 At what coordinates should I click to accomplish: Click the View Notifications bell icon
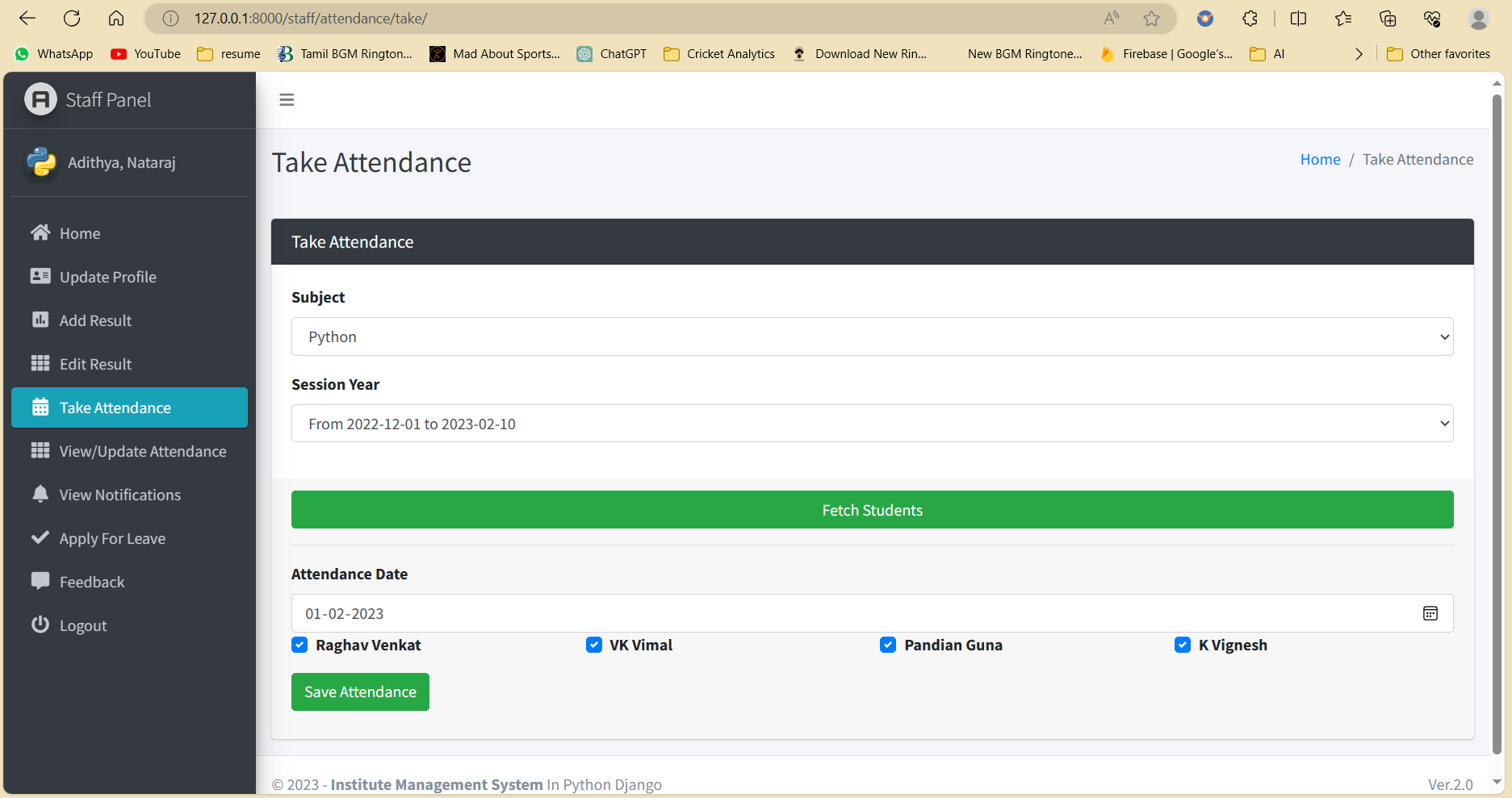tap(40, 494)
